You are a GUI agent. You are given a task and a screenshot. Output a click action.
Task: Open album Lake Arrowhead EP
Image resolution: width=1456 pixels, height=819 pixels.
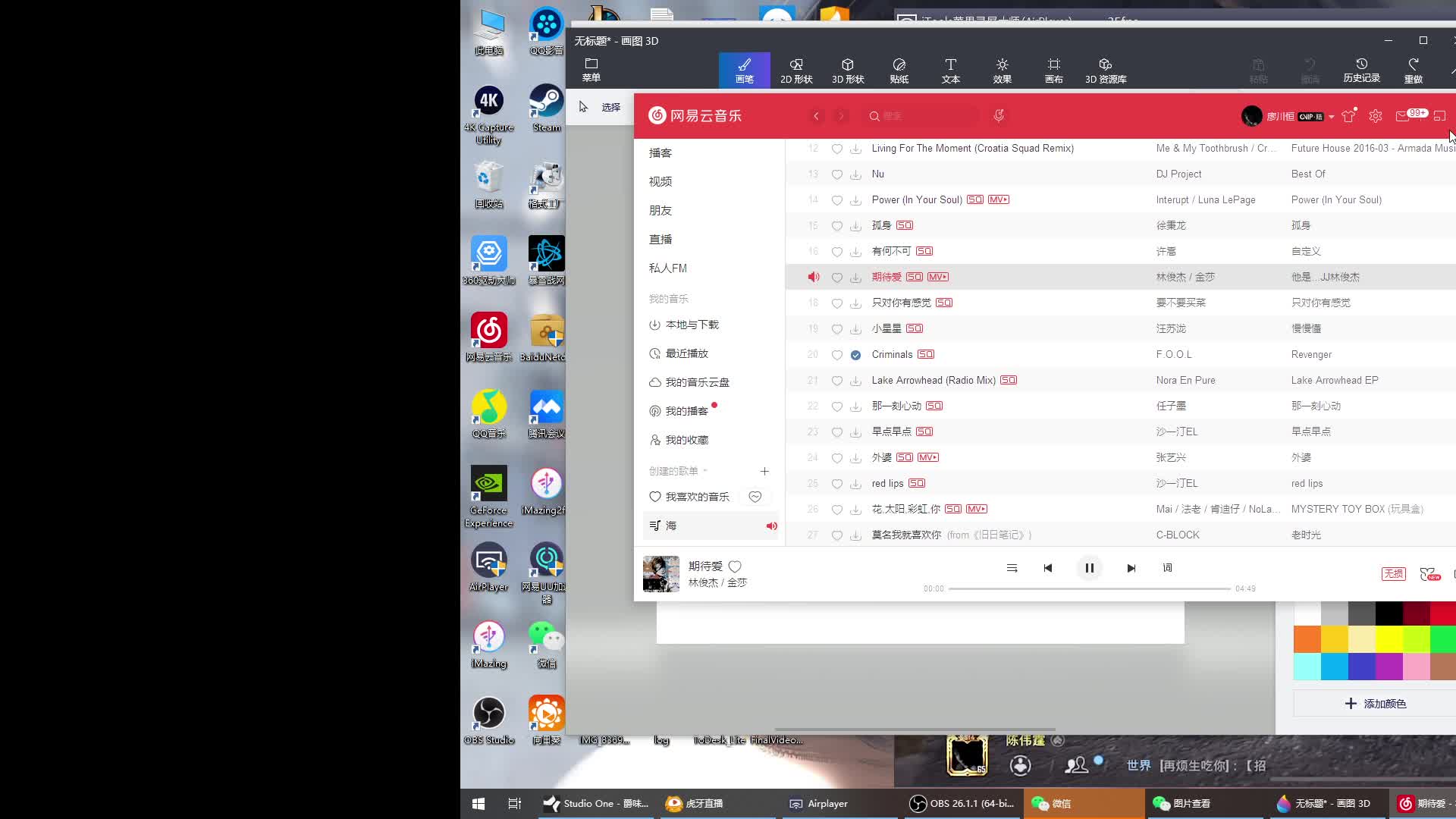(x=1335, y=380)
